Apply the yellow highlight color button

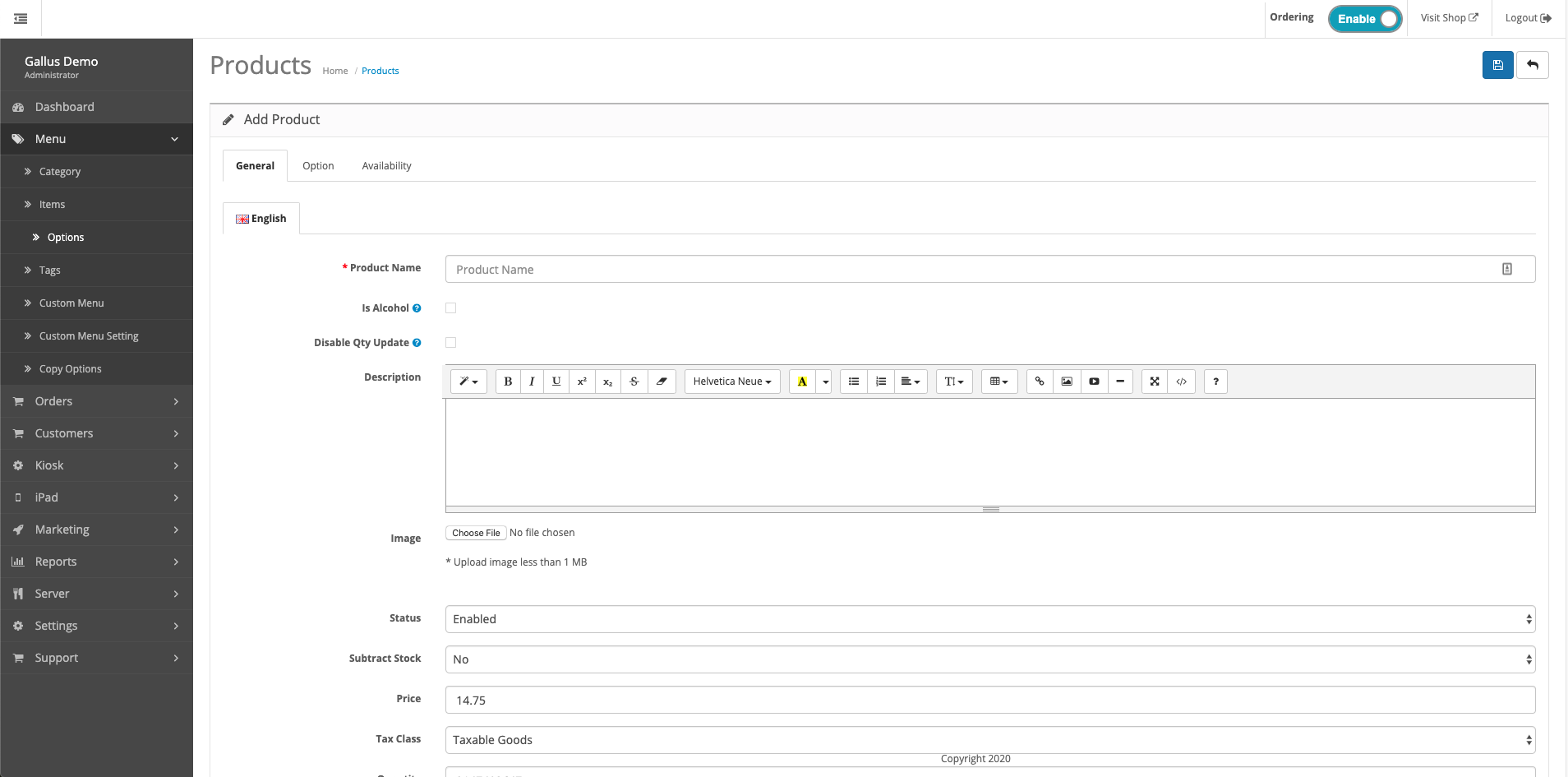802,382
